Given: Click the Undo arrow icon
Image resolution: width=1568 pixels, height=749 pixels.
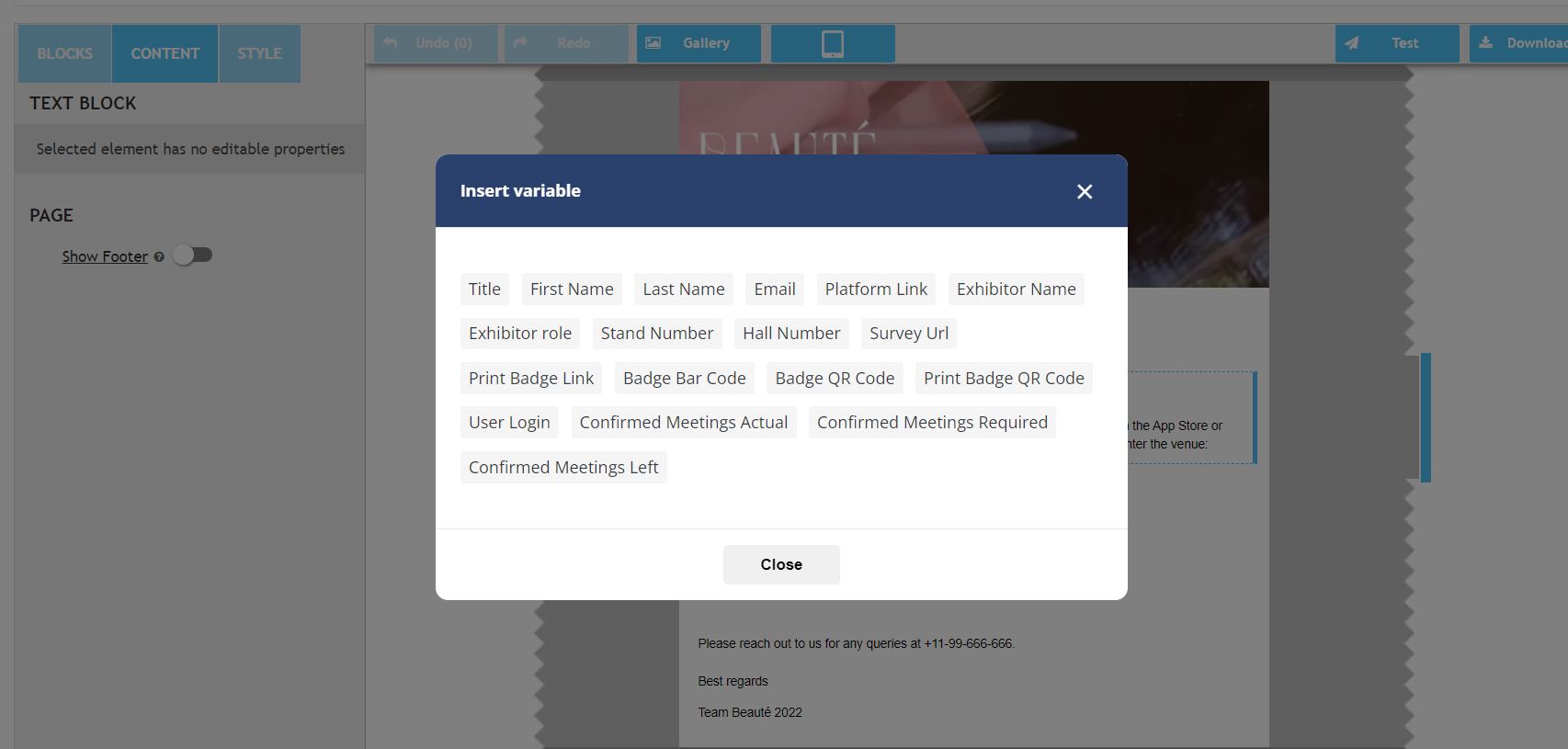Looking at the screenshot, I should pyautogui.click(x=391, y=43).
